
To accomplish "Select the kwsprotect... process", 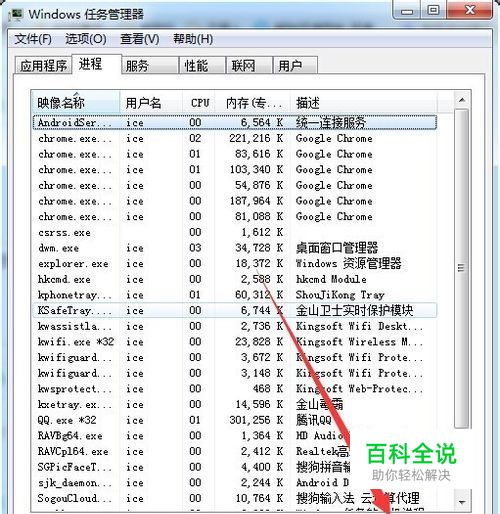I will [235, 389].
